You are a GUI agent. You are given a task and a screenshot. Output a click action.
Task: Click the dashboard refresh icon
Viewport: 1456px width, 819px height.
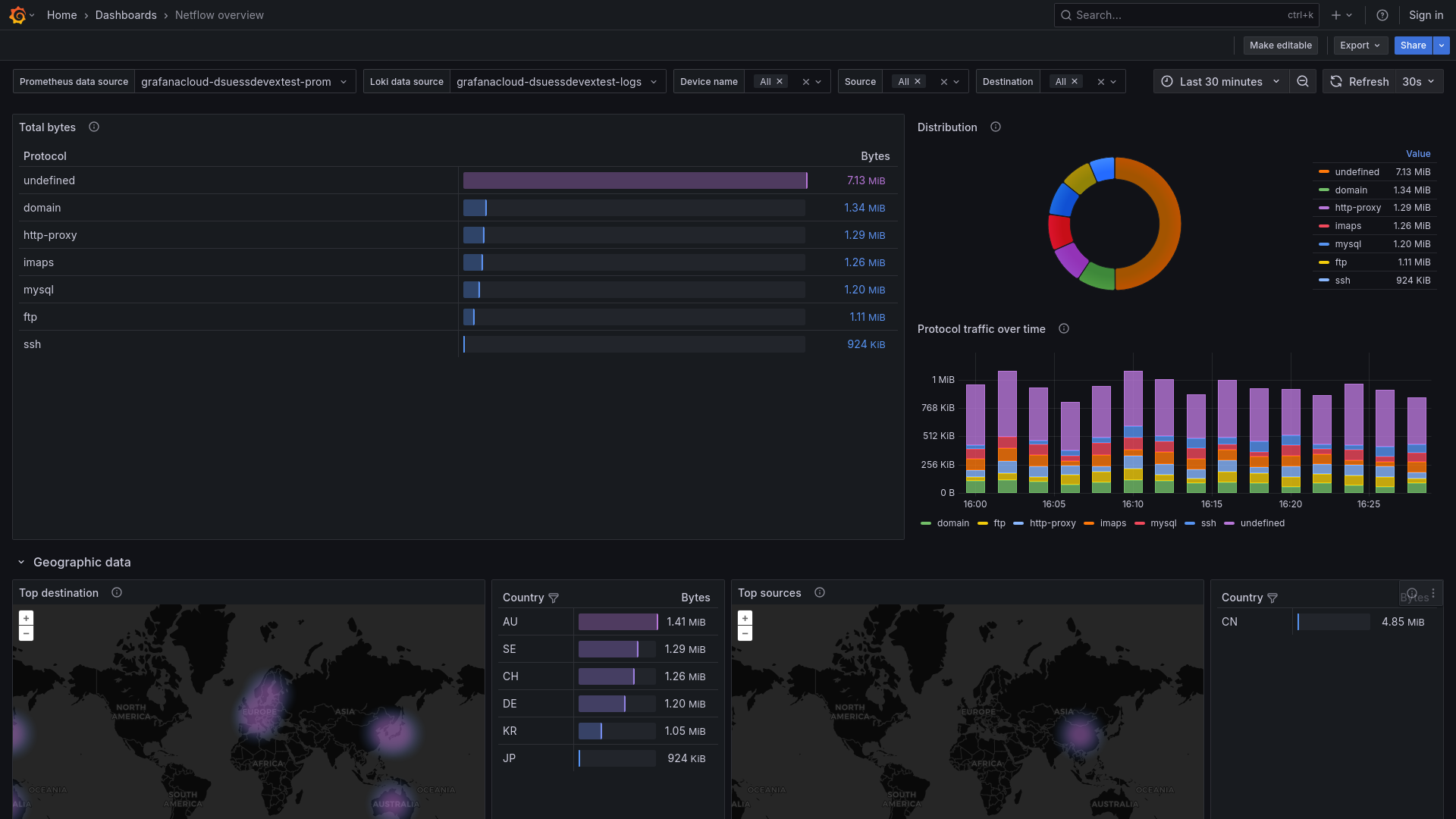coord(1335,81)
